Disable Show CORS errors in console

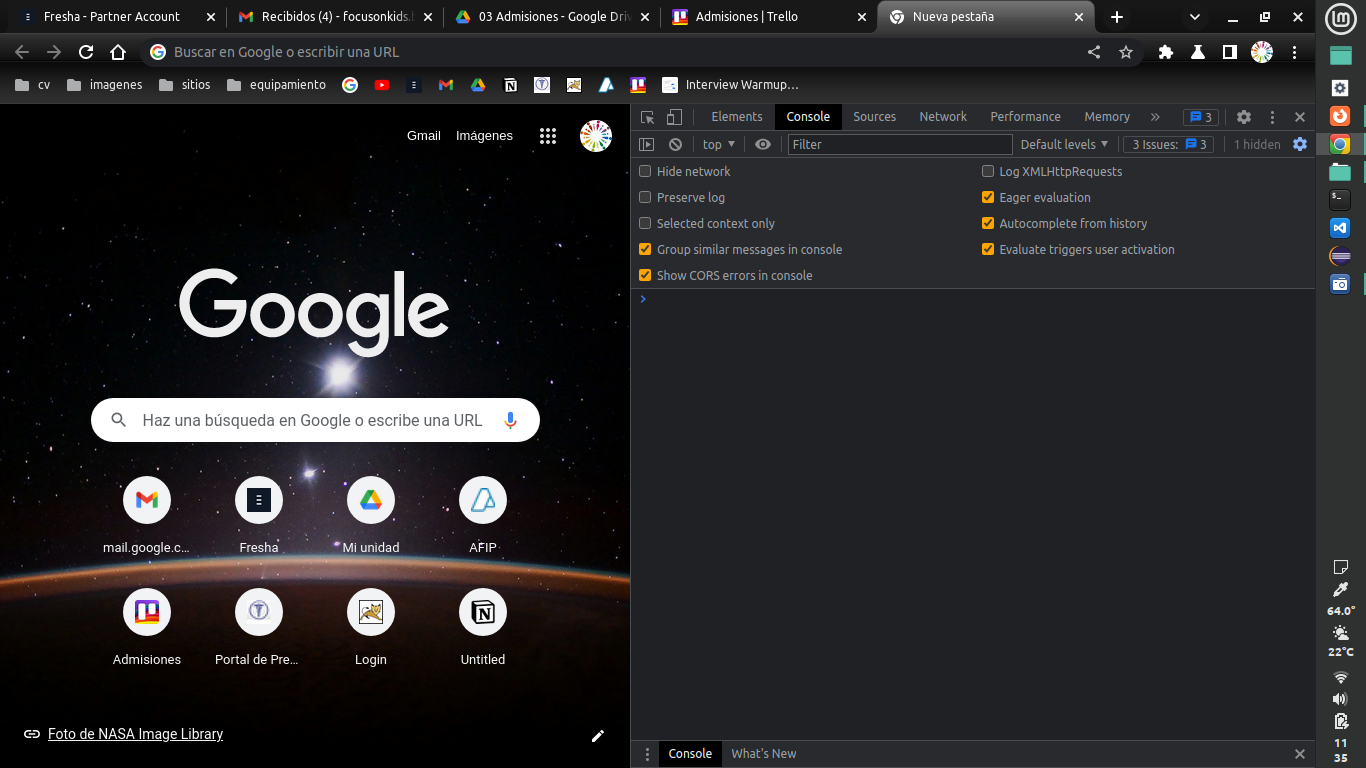point(645,275)
